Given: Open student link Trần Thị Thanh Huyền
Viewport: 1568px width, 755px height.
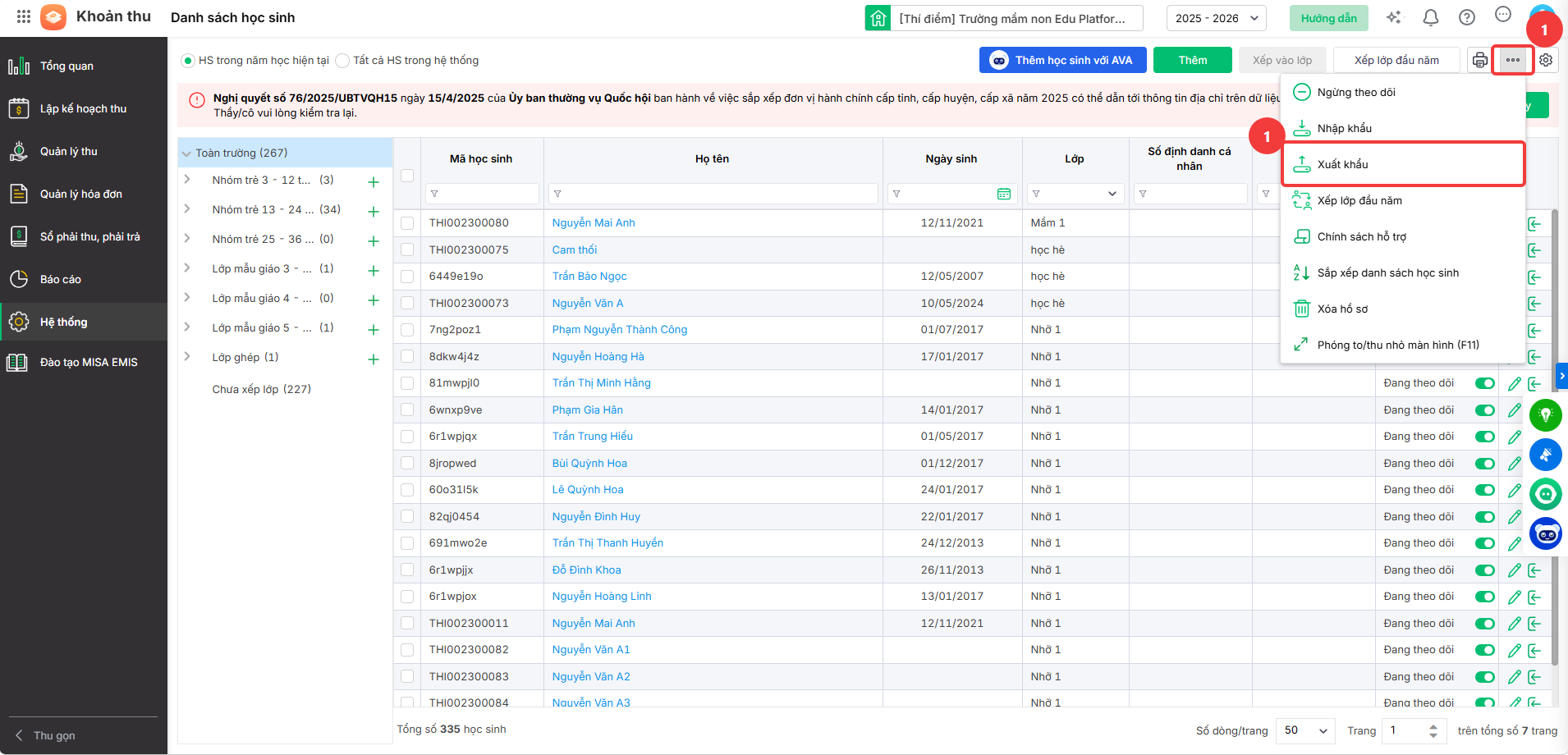Looking at the screenshot, I should pos(607,543).
